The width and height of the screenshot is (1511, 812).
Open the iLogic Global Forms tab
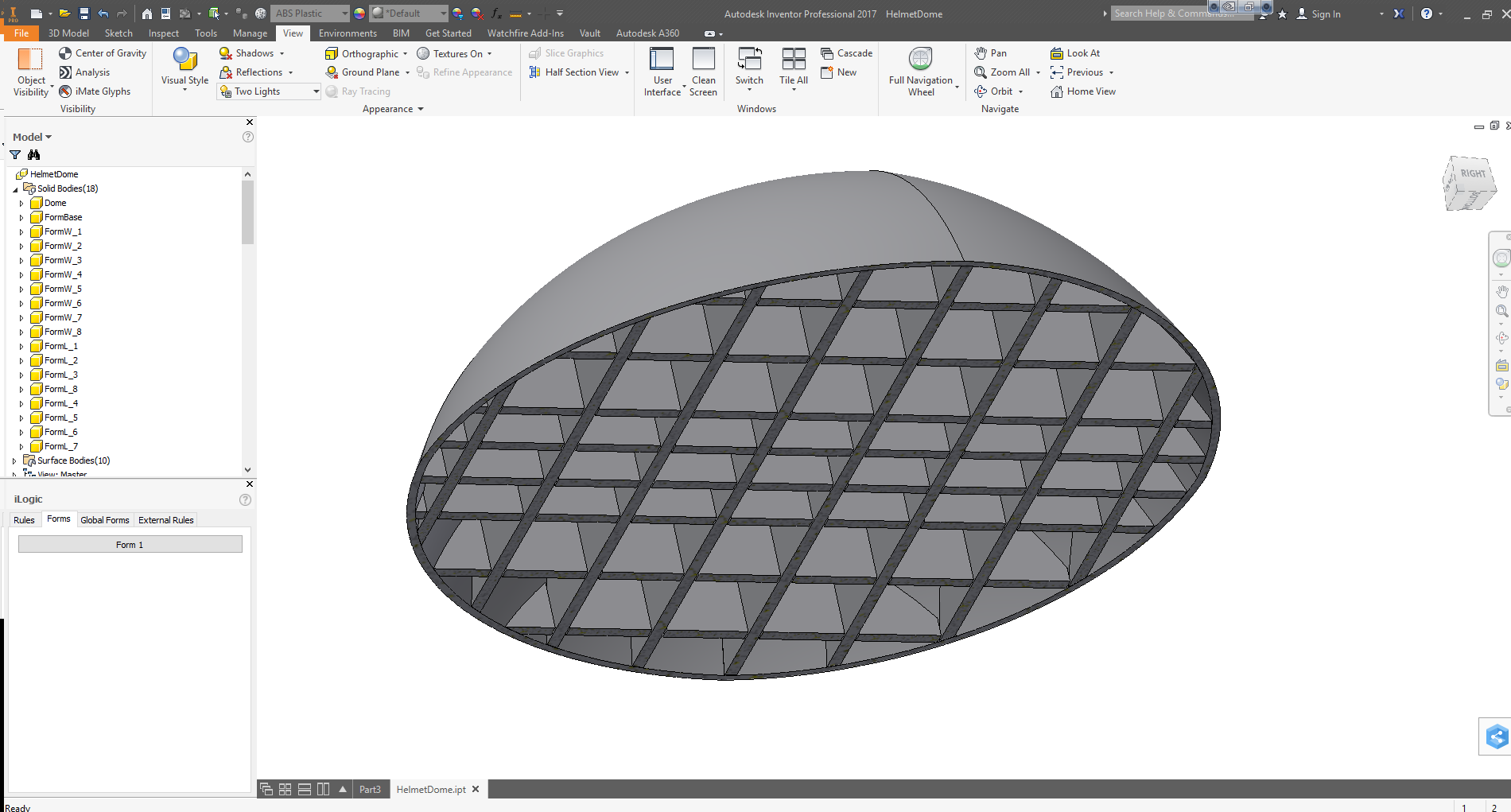(x=104, y=520)
